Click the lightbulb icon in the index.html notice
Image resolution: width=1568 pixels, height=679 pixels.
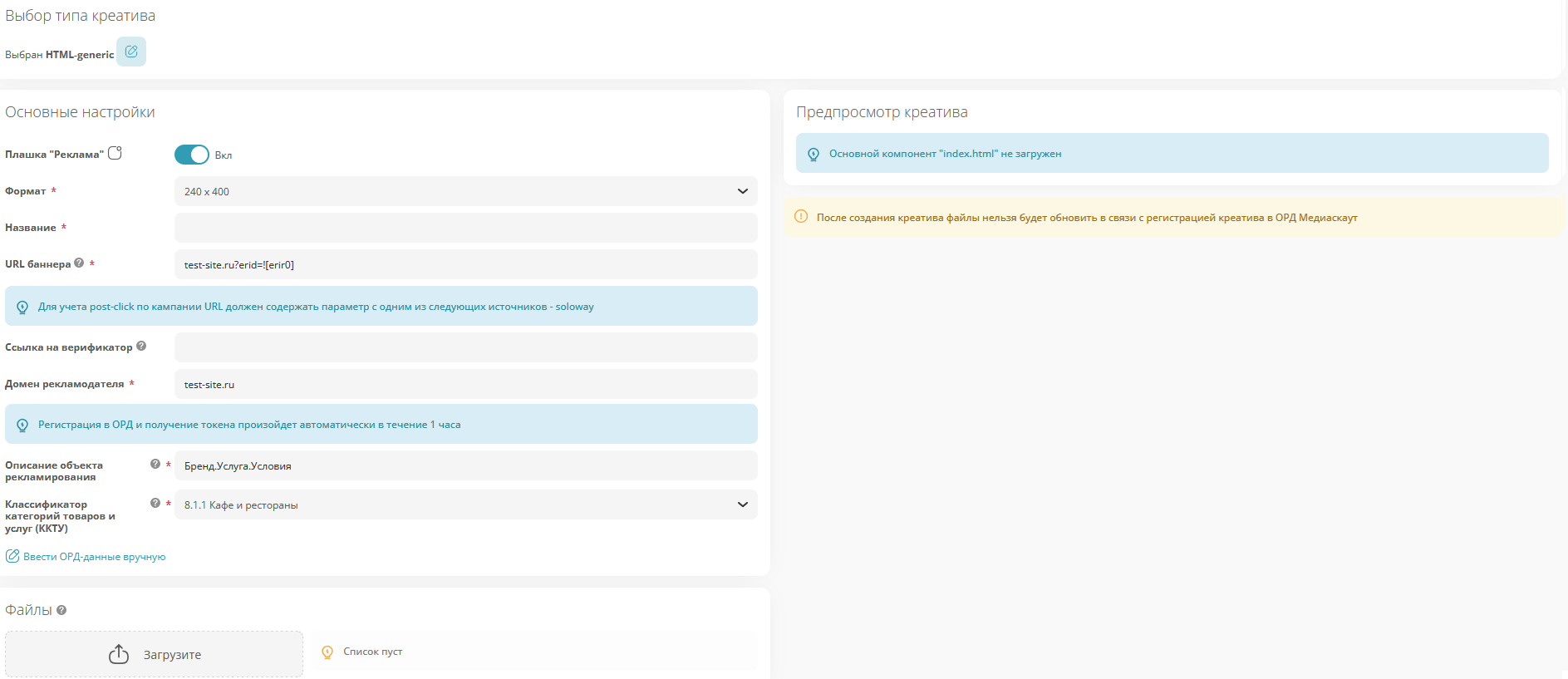click(813, 154)
